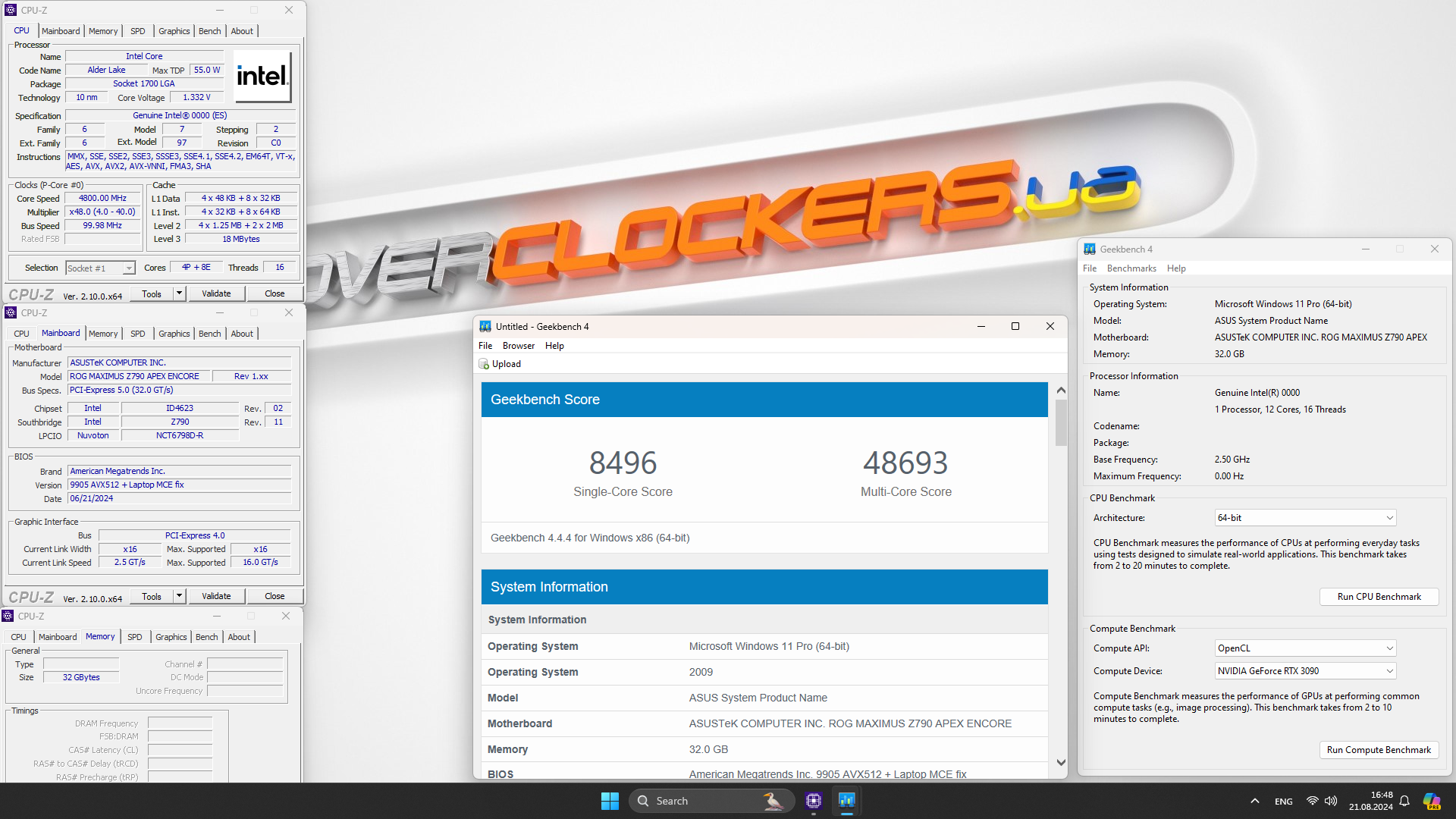Viewport: 1456px width, 819px height.
Task: Click the Core Speed 4800.00 MHz value
Action: point(102,199)
